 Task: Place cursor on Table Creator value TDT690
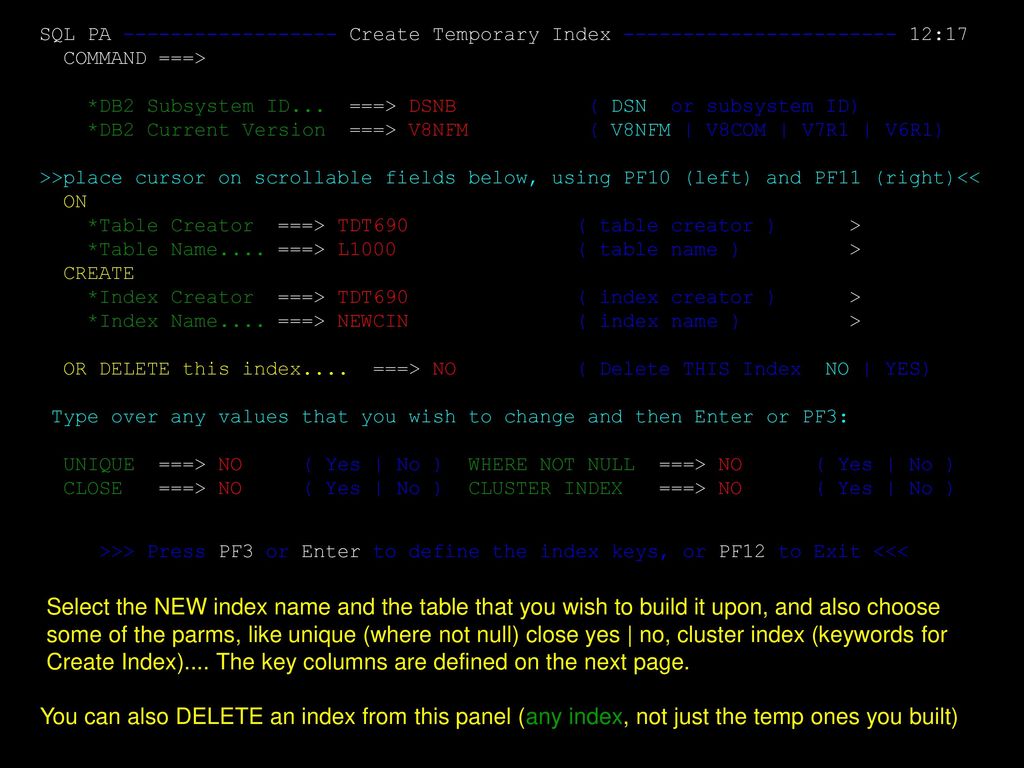tap(372, 225)
